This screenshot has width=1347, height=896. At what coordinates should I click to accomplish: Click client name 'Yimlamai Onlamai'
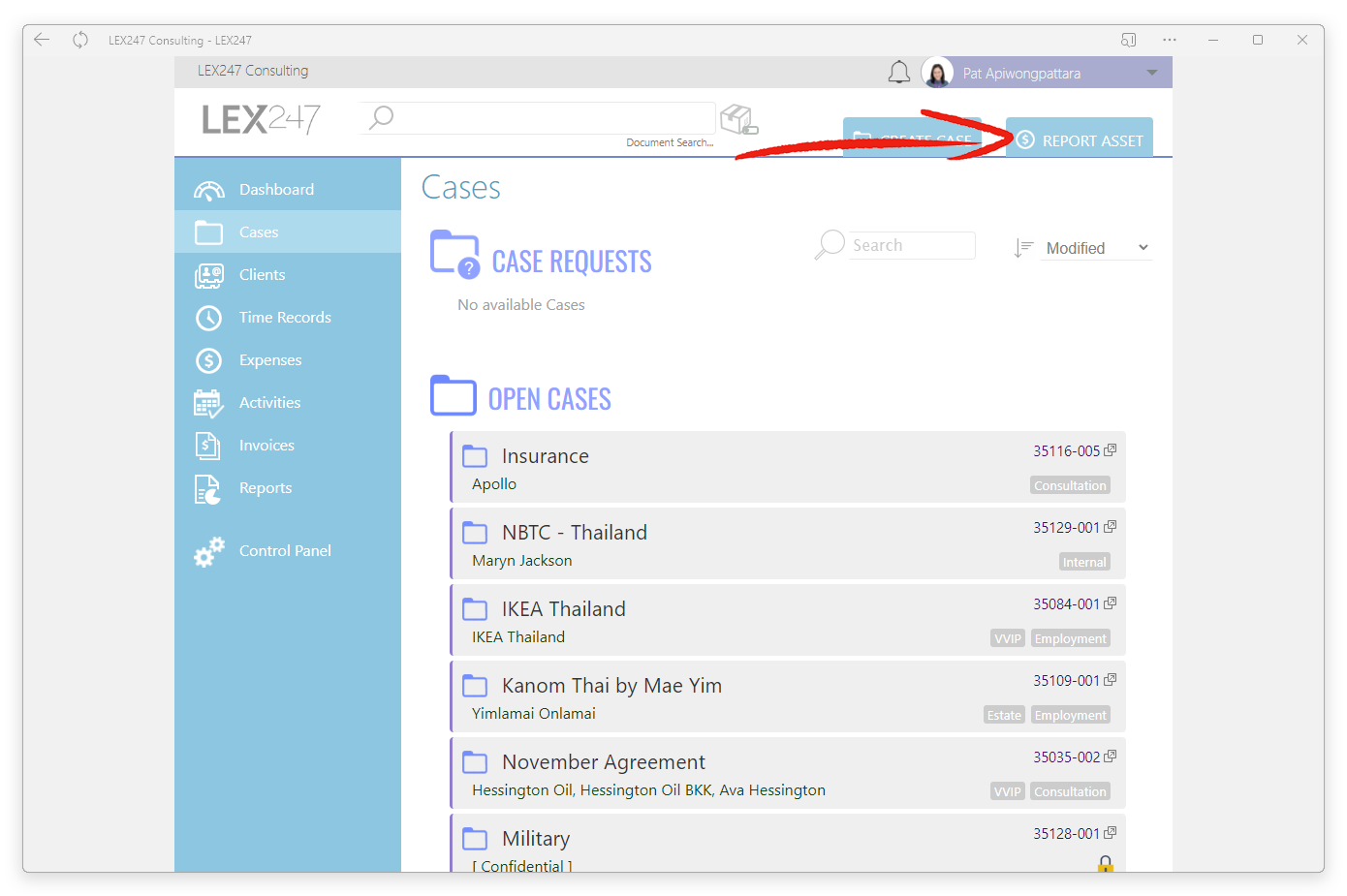tap(534, 714)
